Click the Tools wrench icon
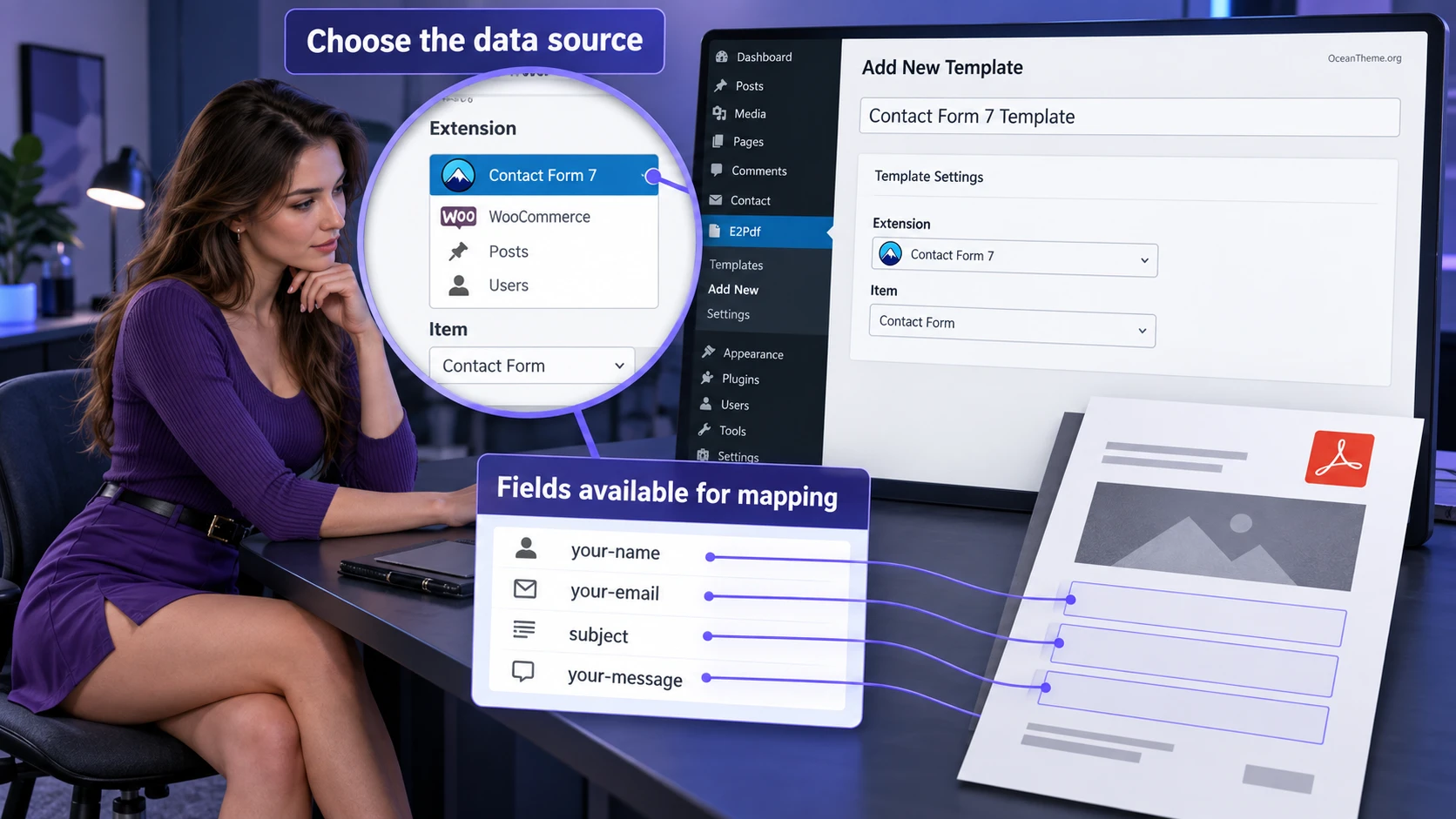 tap(704, 429)
